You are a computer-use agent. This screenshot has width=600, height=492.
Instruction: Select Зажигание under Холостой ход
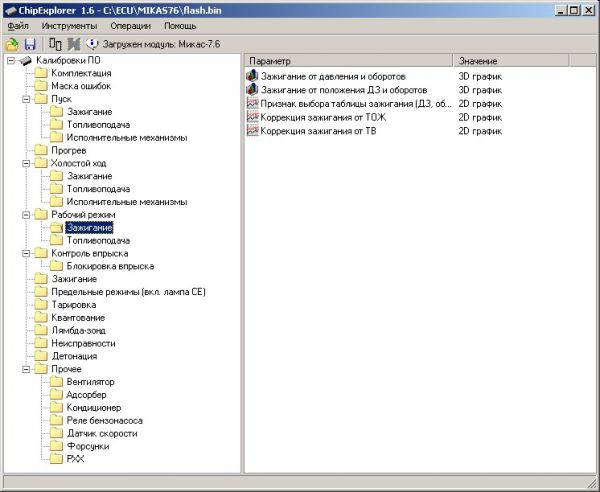point(90,176)
